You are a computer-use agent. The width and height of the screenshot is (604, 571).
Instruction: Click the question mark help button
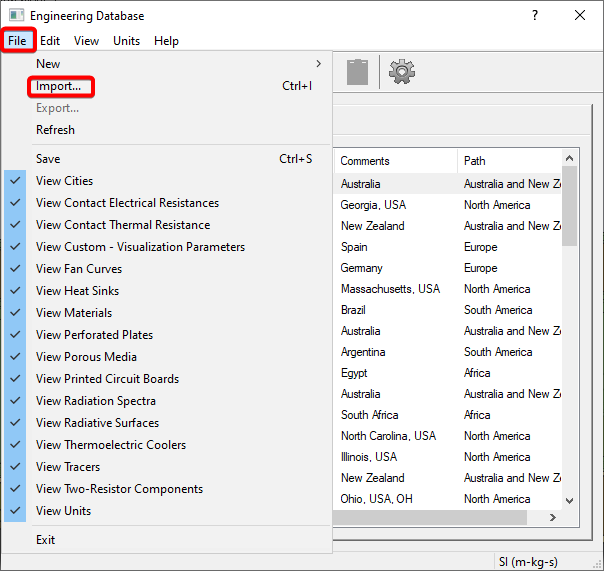pos(535,15)
